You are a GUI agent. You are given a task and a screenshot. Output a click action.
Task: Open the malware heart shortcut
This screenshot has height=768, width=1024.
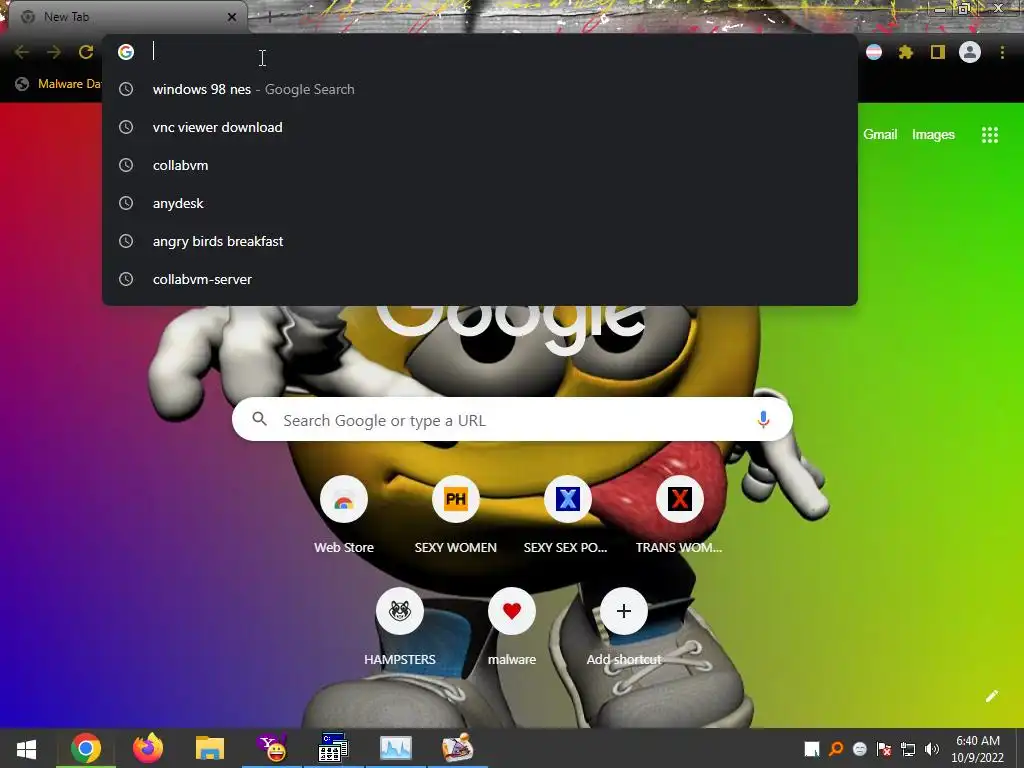tap(512, 627)
